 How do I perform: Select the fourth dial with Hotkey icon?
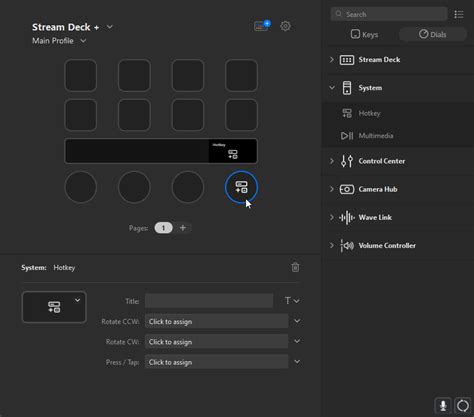click(x=241, y=187)
